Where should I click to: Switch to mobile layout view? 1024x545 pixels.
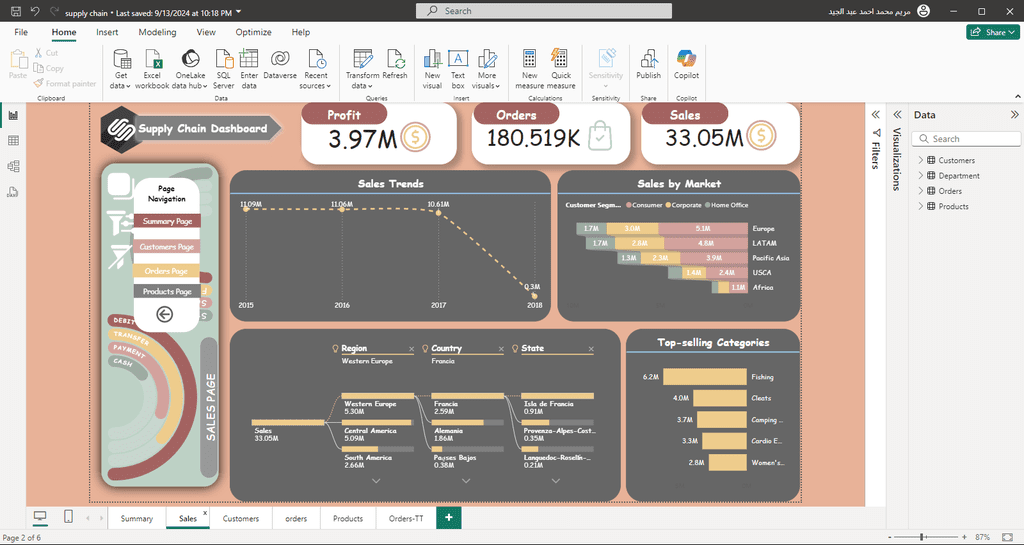pos(68,517)
